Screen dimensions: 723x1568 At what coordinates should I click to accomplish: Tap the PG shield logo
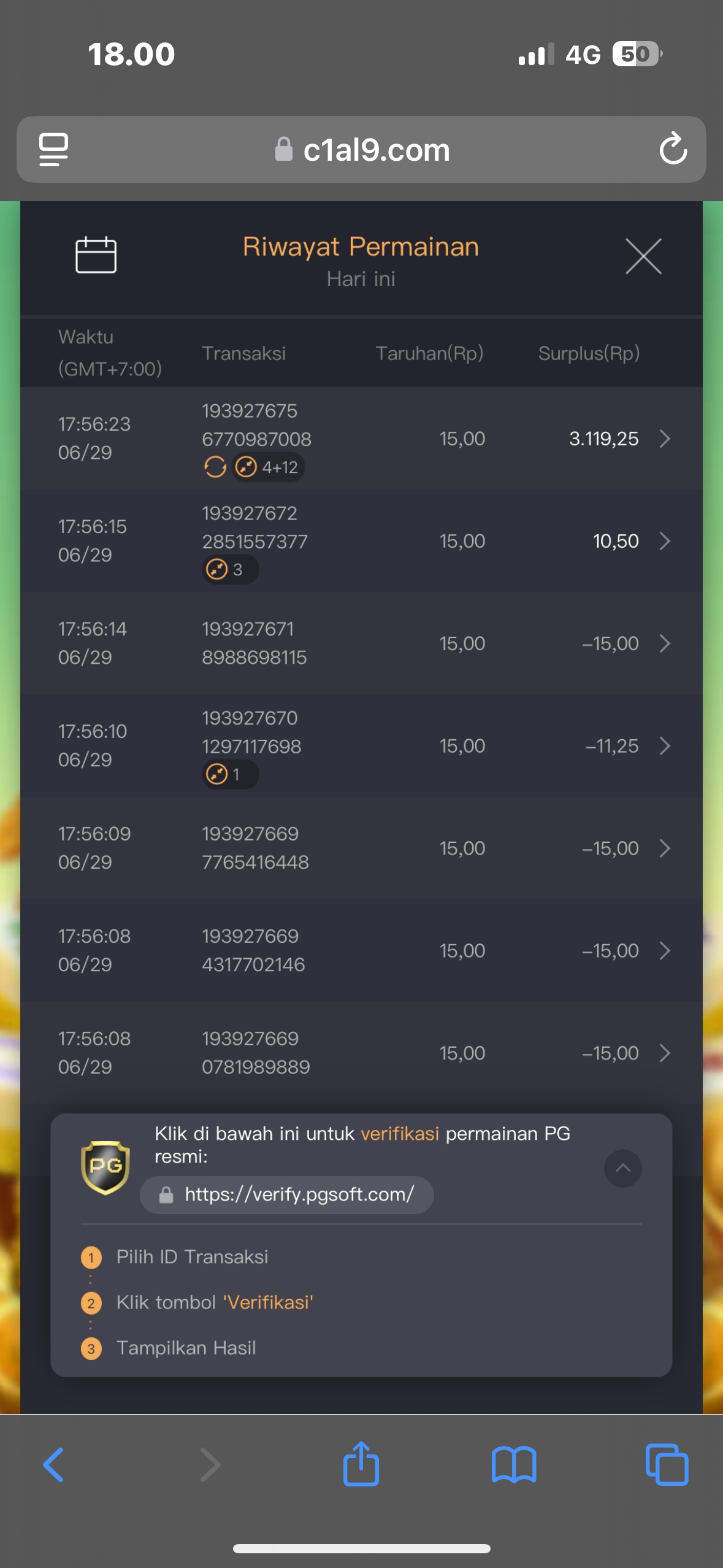(105, 1168)
